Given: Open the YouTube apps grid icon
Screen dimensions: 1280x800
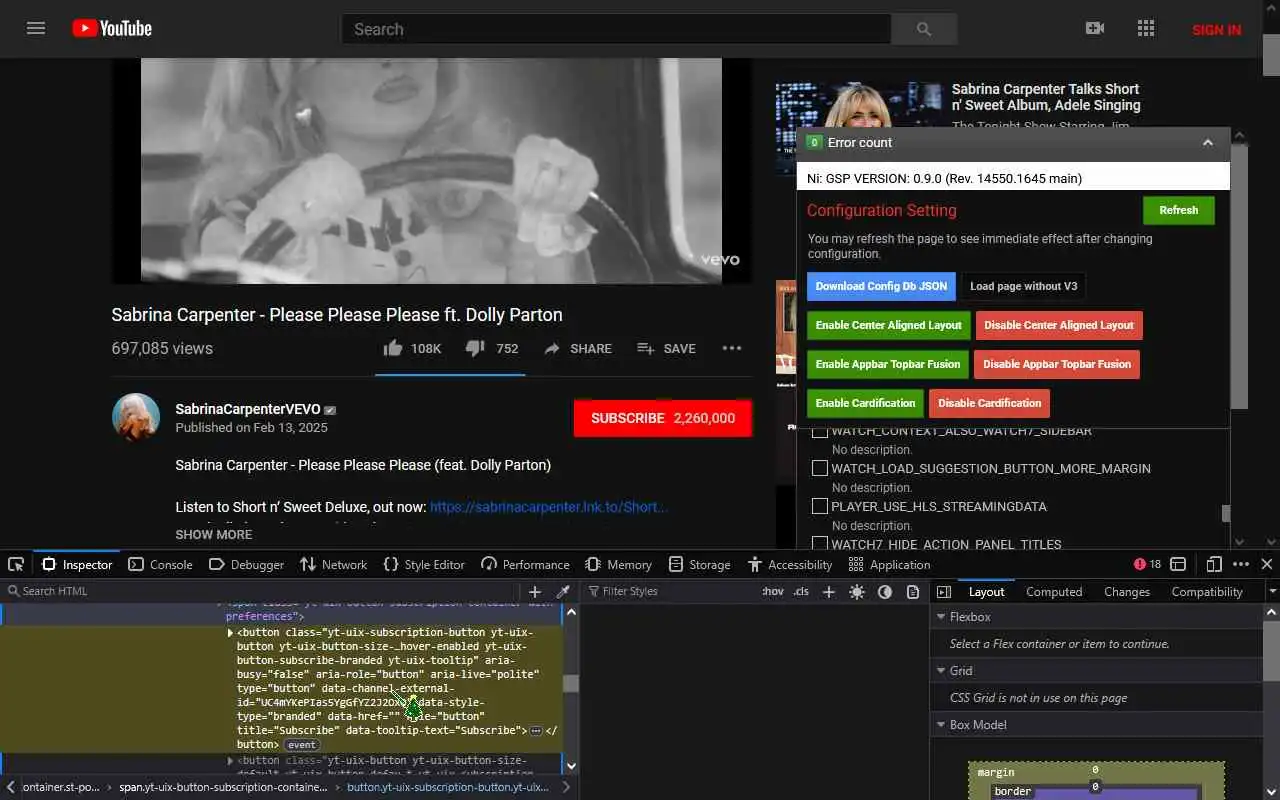Looking at the screenshot, I should click(x=1146, y=29).
